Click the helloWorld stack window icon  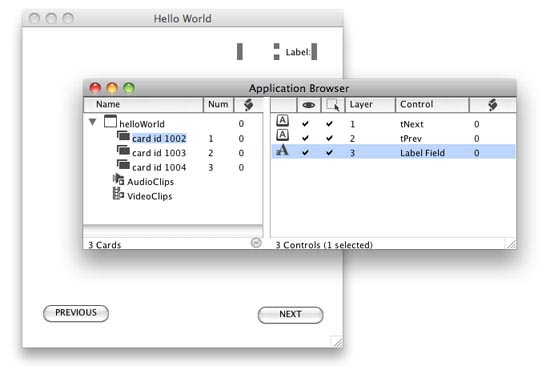coord(110,121)
